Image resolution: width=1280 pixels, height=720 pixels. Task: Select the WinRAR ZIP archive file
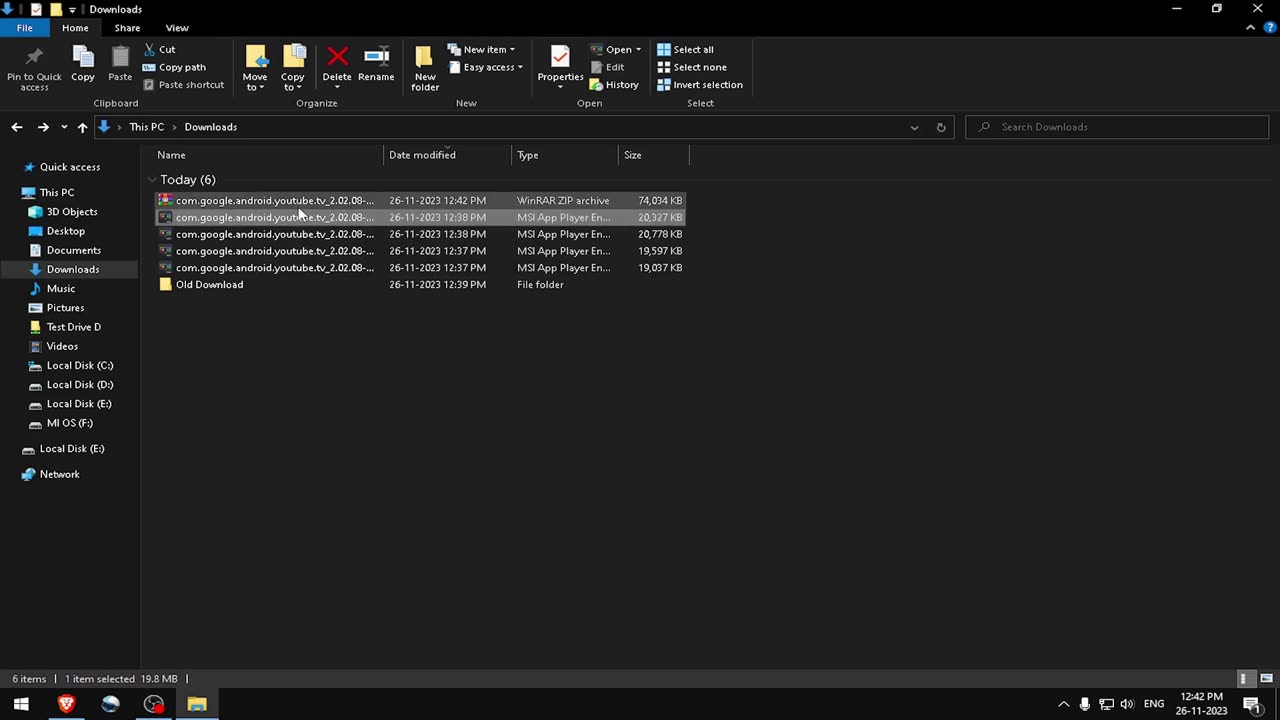(420, 200)
